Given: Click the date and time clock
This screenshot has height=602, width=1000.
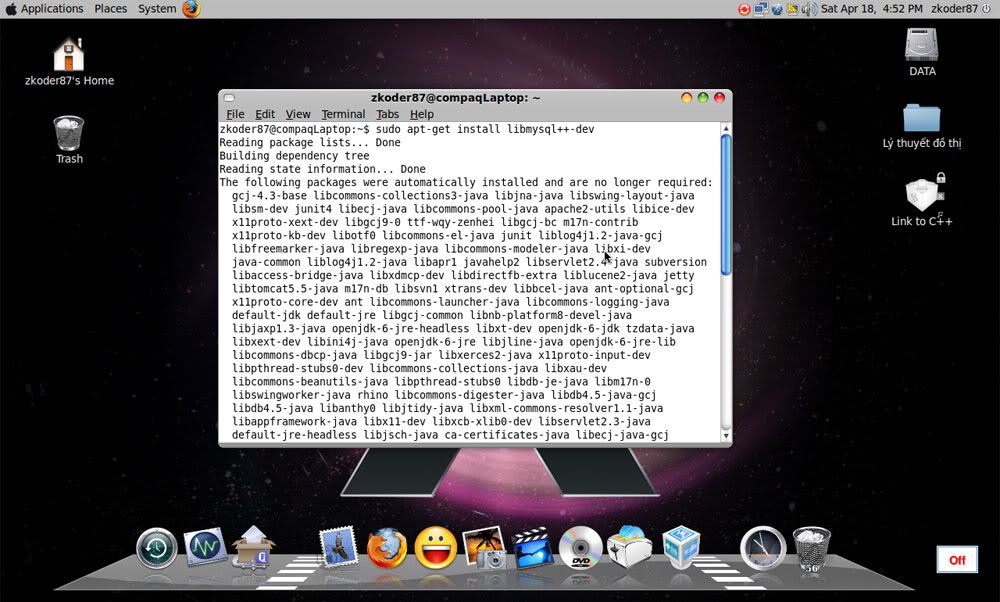Looking at the screenshot, I should (x=871, y=9).
